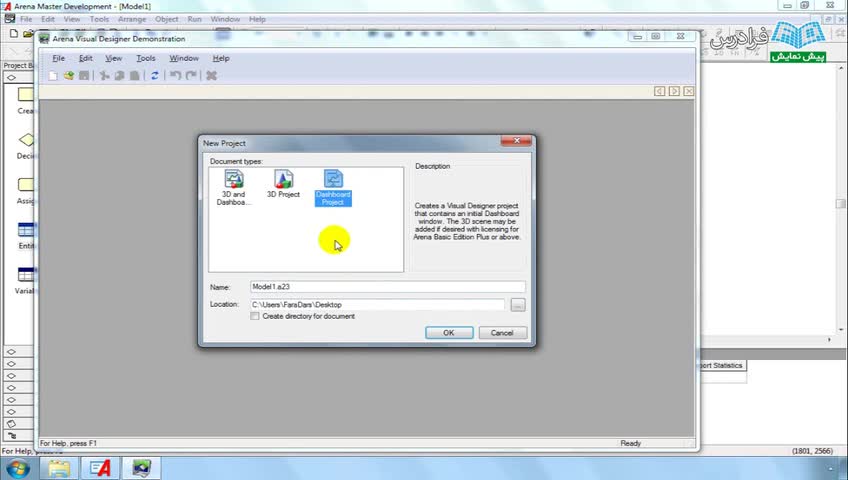Open Visual Designer File menu
This screenshot has height=480, width=848.
pyautogui.click(x=58, y=58)
